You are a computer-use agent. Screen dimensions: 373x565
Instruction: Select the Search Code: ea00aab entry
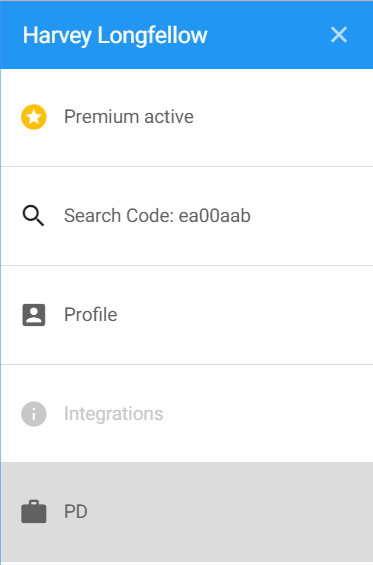(187, 216)
